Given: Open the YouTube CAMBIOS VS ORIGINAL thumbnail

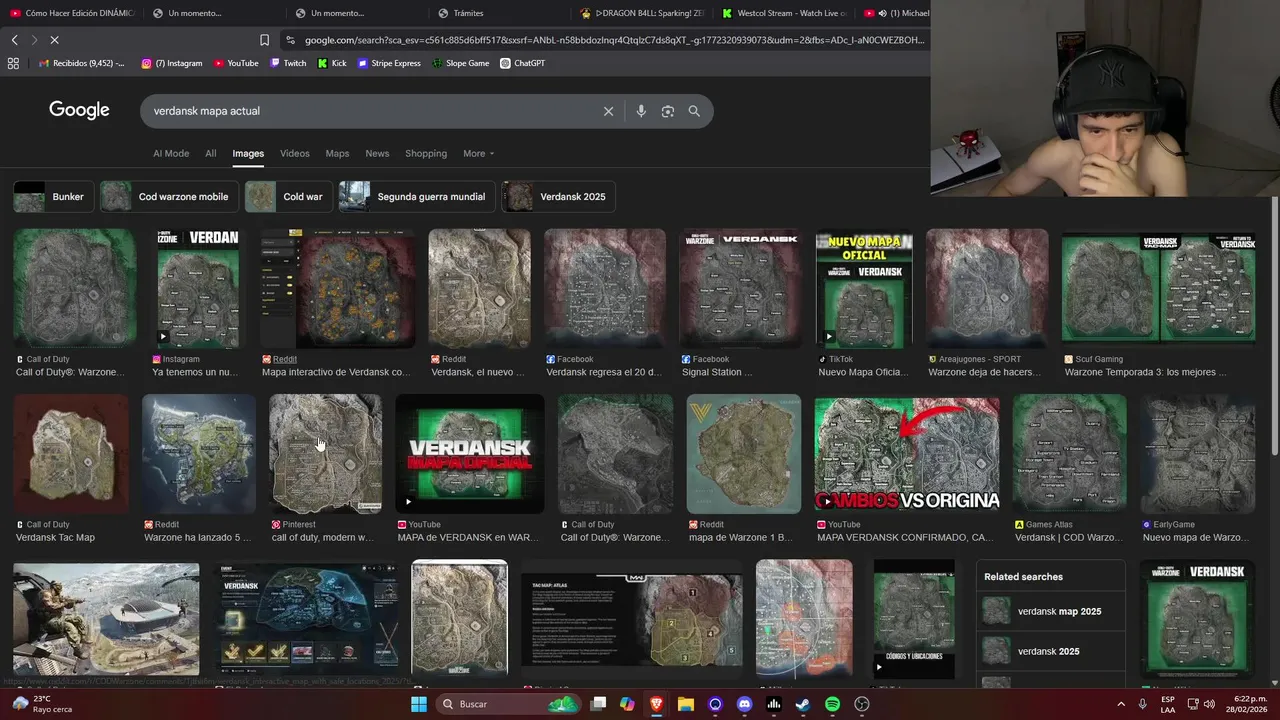Looking at the screenshot, I should 907,453.
